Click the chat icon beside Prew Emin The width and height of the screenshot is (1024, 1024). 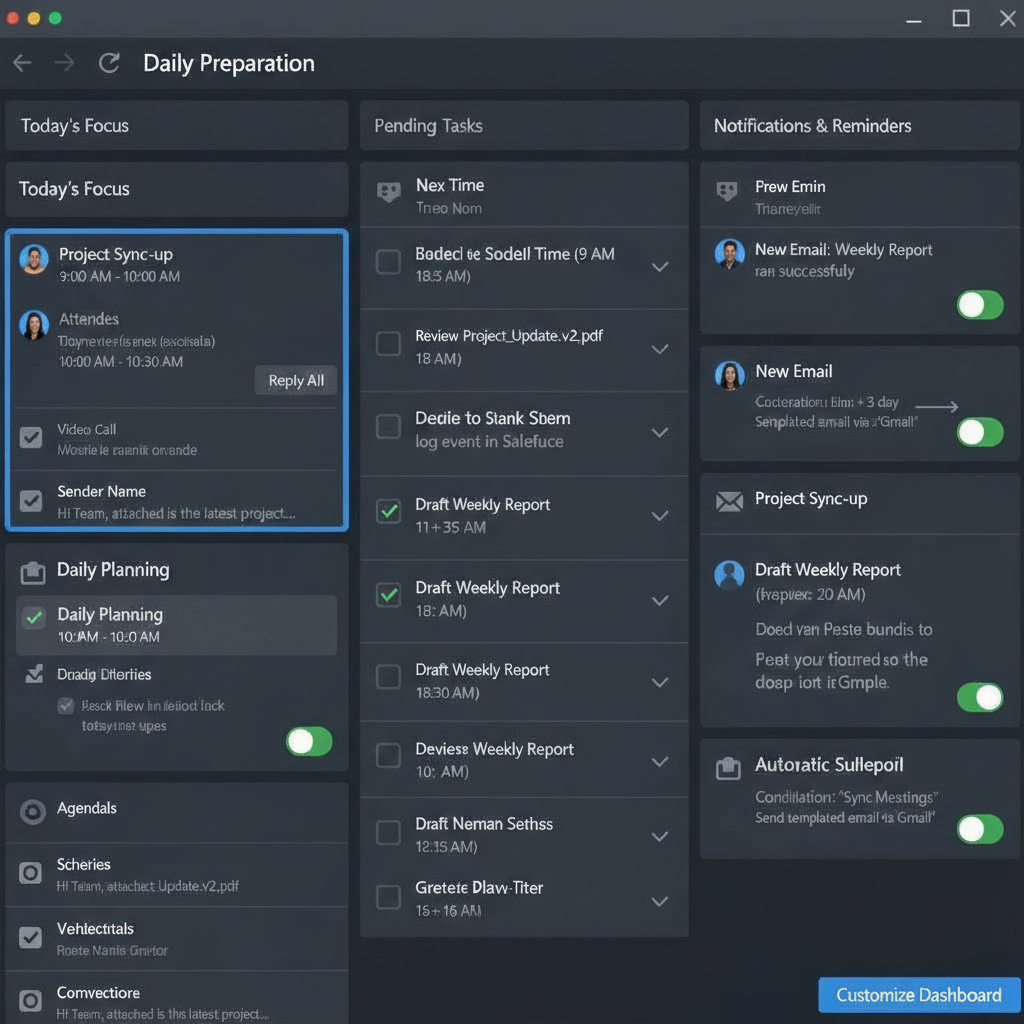728,191
